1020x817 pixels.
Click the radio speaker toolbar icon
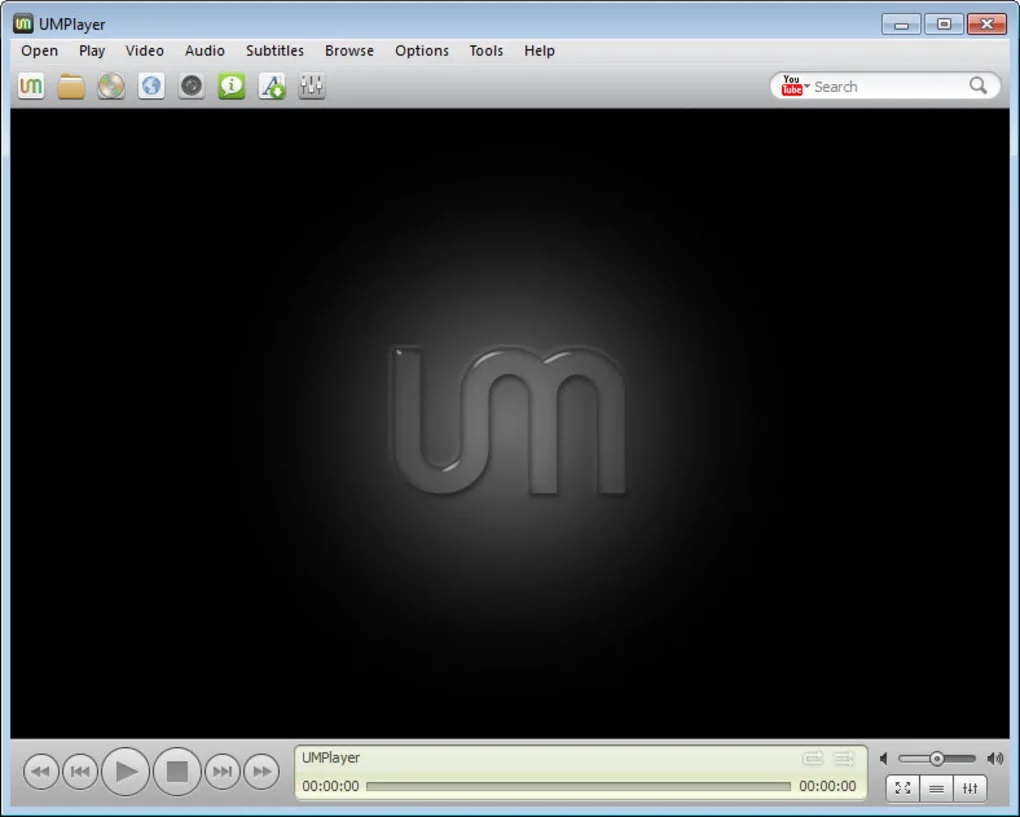[x=191, y=86]
